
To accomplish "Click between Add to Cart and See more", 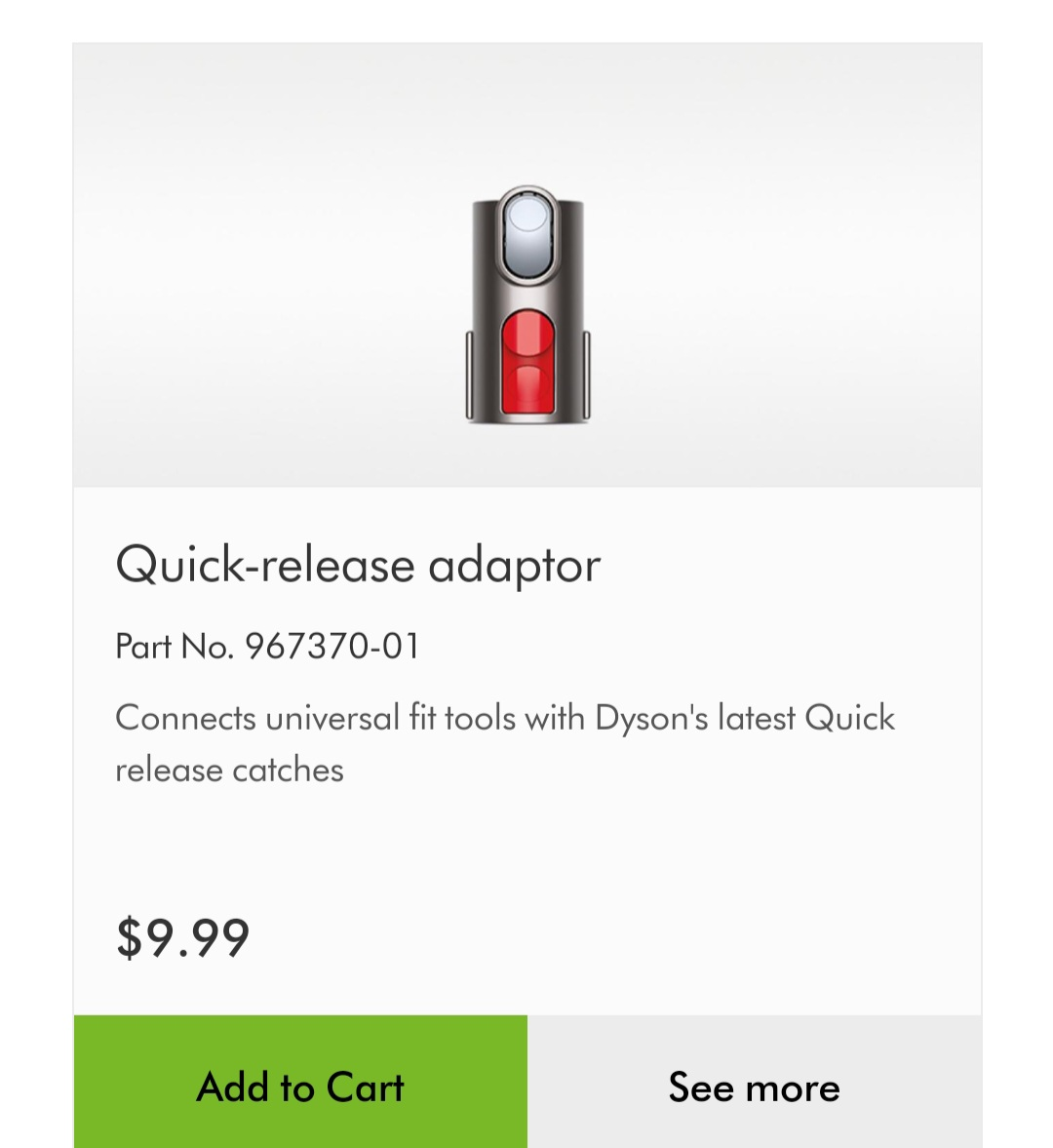I will (526, 1086).
